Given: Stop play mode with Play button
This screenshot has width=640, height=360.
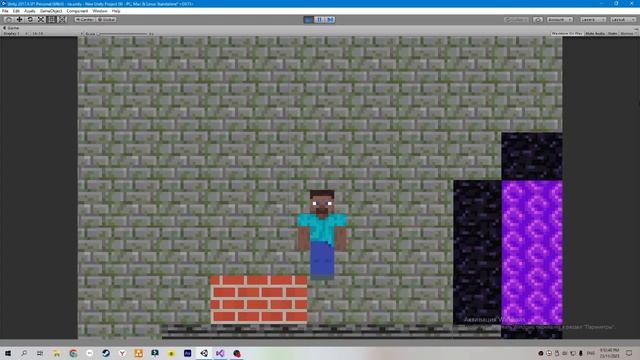Looking at the screenshot, I should pos(309,20).
